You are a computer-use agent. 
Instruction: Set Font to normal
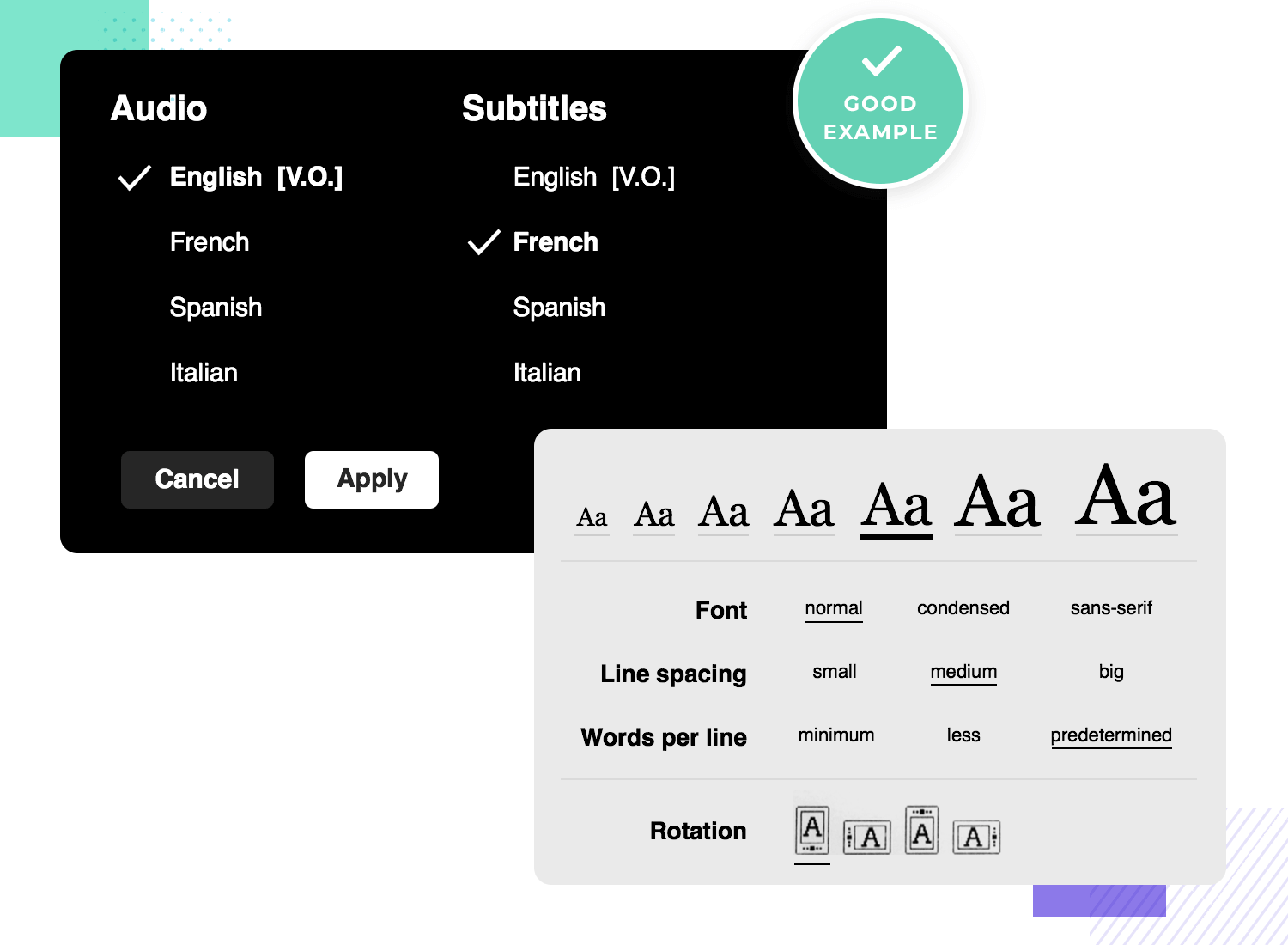pyautogui.click(x=834, y=608)
